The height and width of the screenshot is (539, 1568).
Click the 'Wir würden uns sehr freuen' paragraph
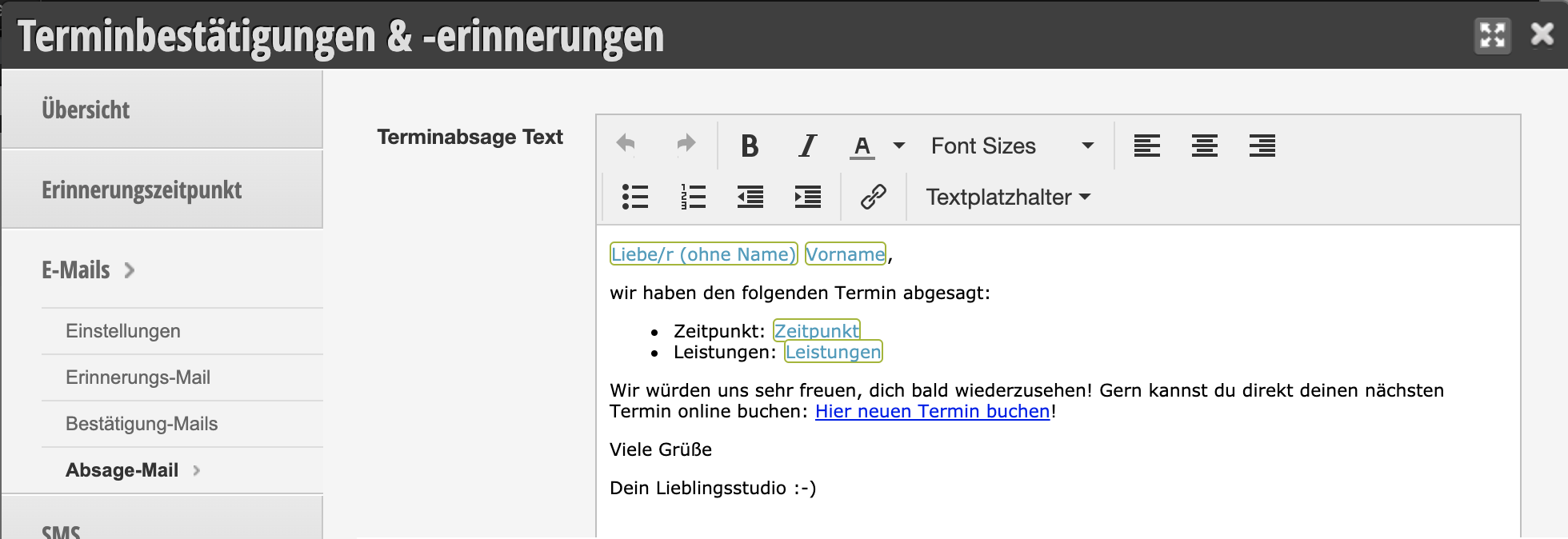click(x=1027, y=401)
